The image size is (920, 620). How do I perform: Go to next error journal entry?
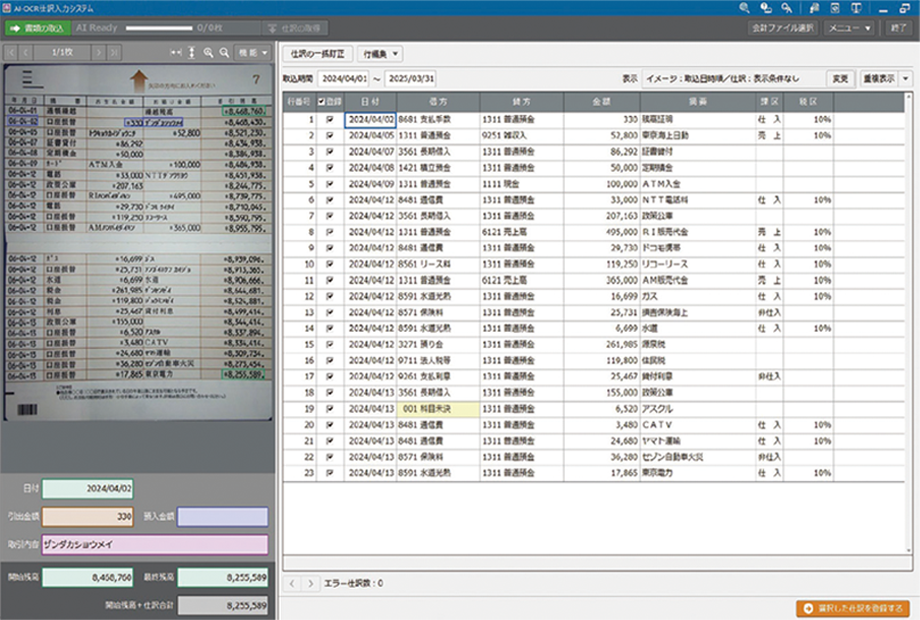click(310, 584)
